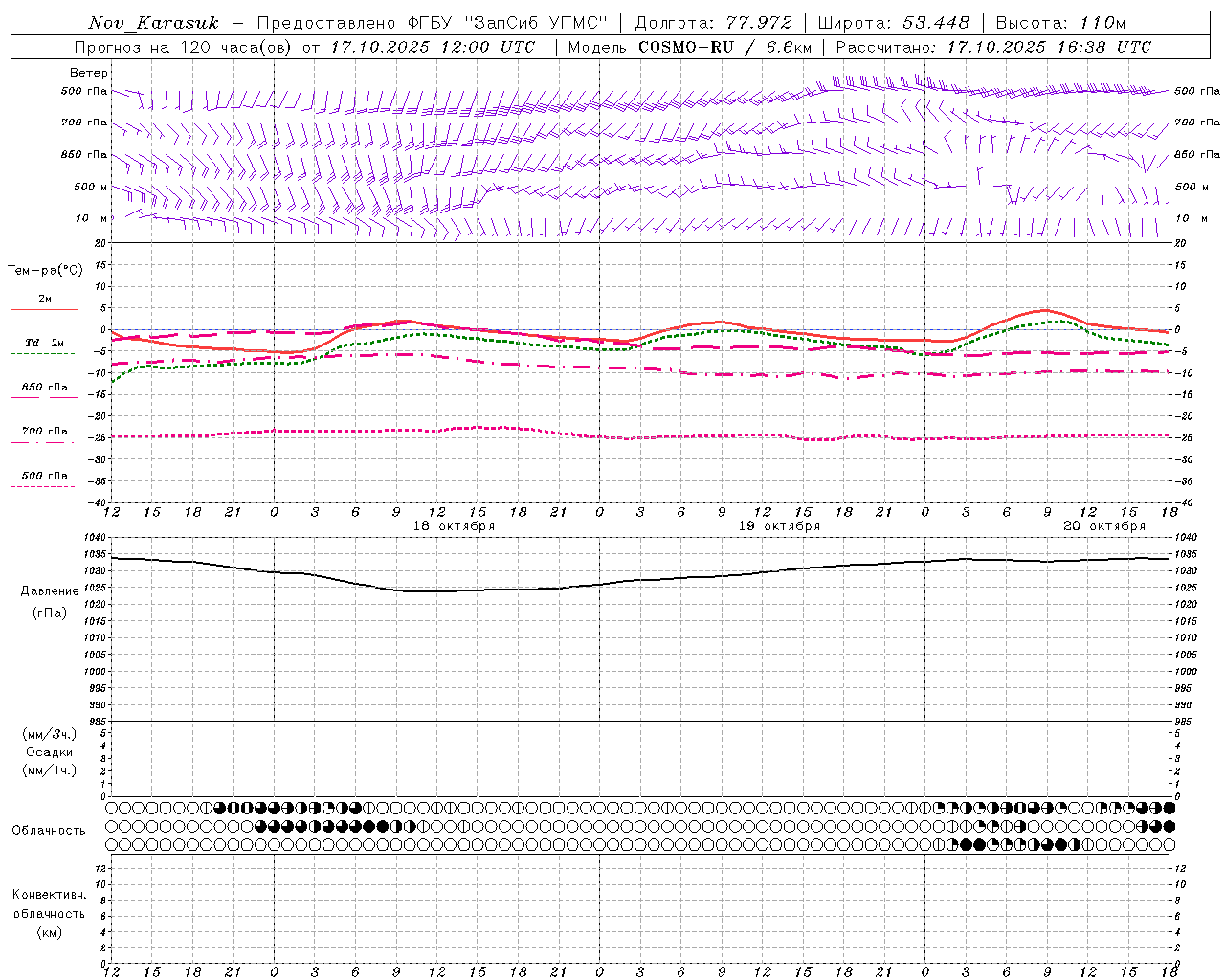Select the Давление pressure panel label

click(x=50, y=590)
